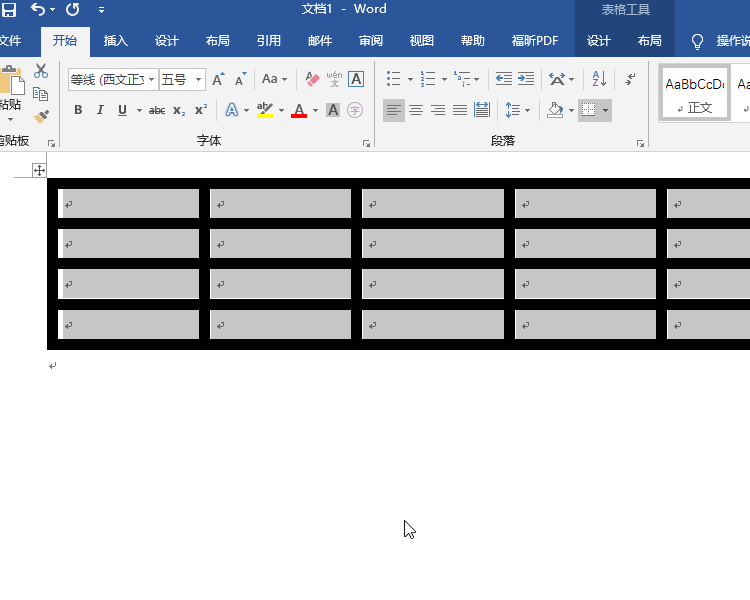Click the enclosed character icon
This screenshot has height=600, width=750.
tap(355, 111)
